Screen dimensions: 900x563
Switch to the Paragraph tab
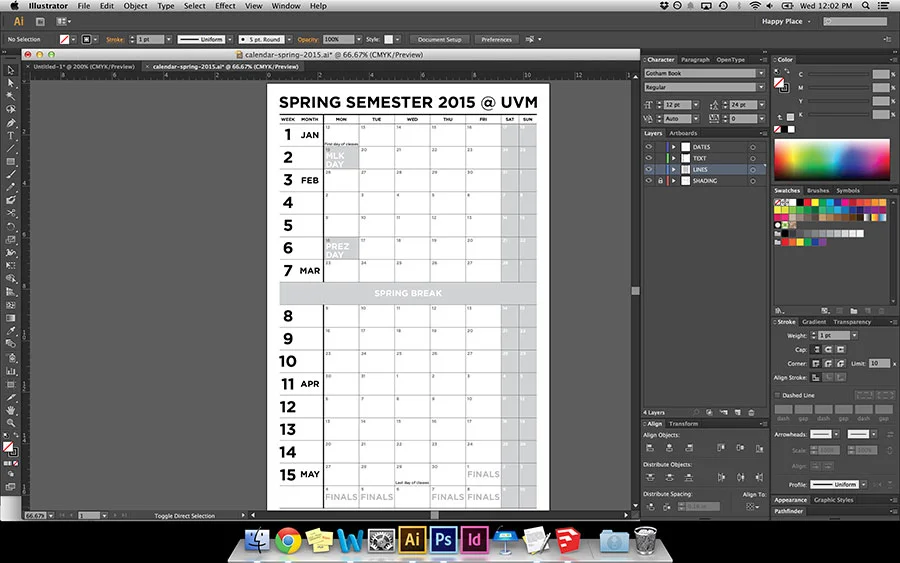click(695, 60)
